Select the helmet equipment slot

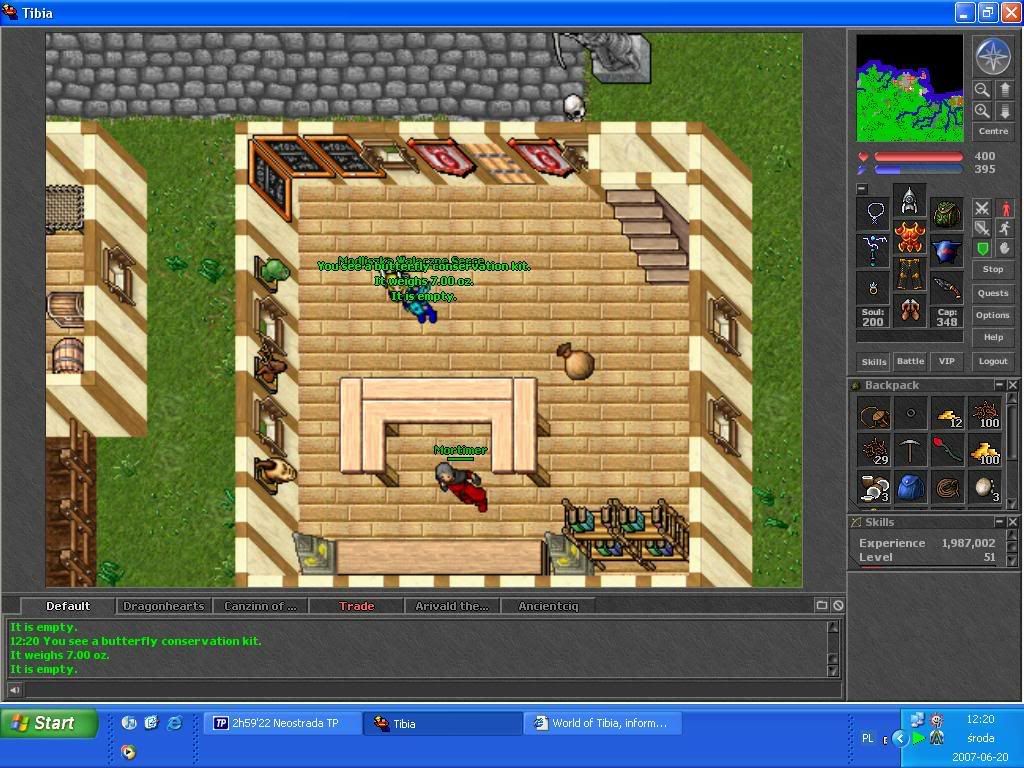pos(909,200)
